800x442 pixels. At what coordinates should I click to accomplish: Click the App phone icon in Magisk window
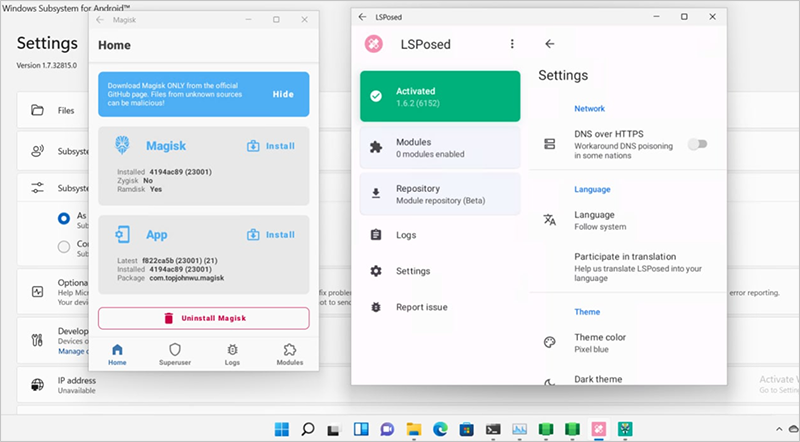click(122, 235)
